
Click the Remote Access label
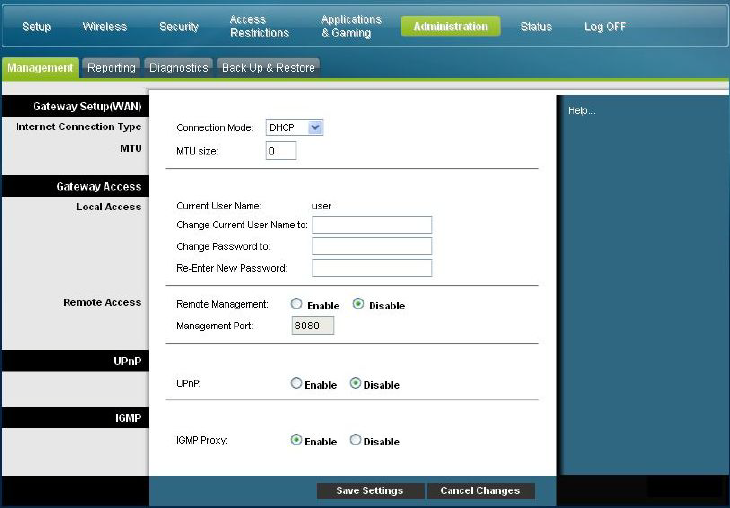click(x=102, y=302)
